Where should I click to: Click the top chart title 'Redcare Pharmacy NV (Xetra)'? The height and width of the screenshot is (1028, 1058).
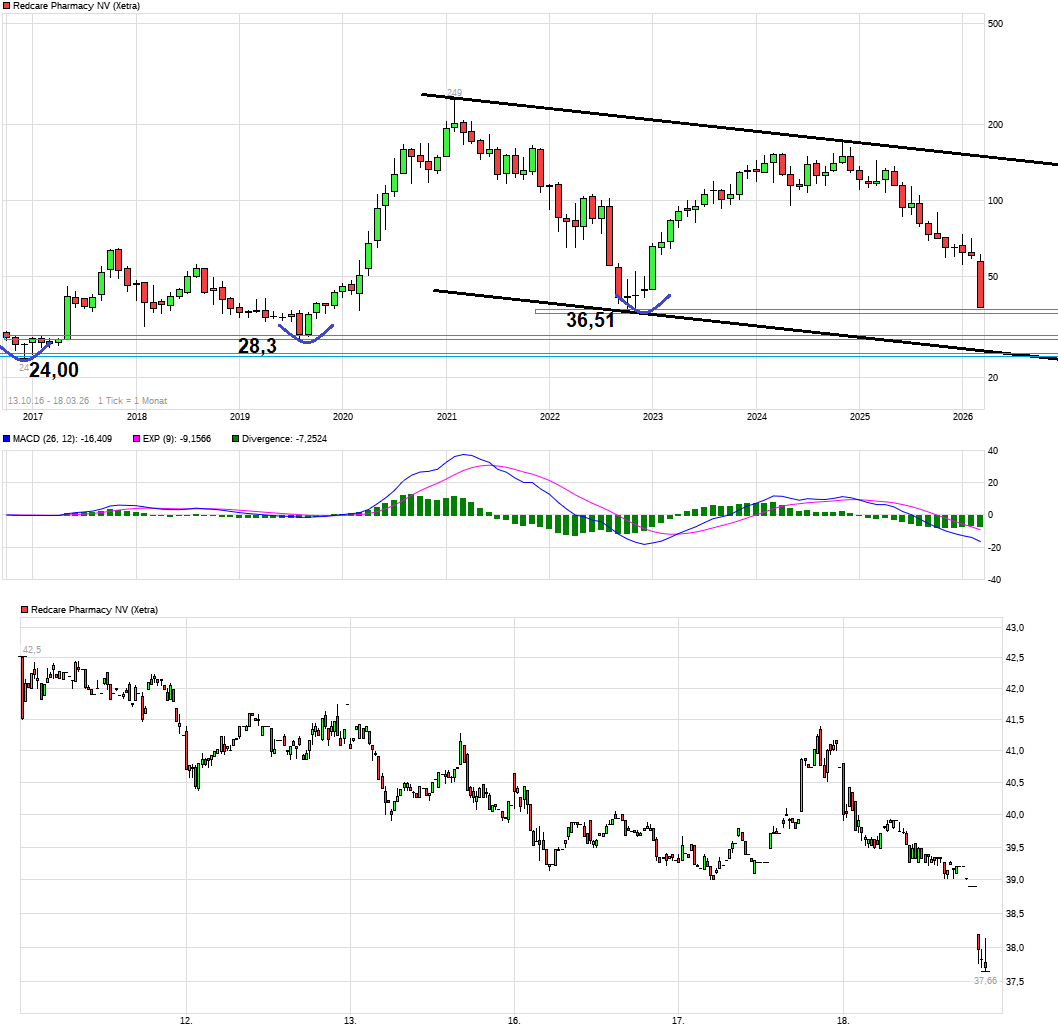77,6
